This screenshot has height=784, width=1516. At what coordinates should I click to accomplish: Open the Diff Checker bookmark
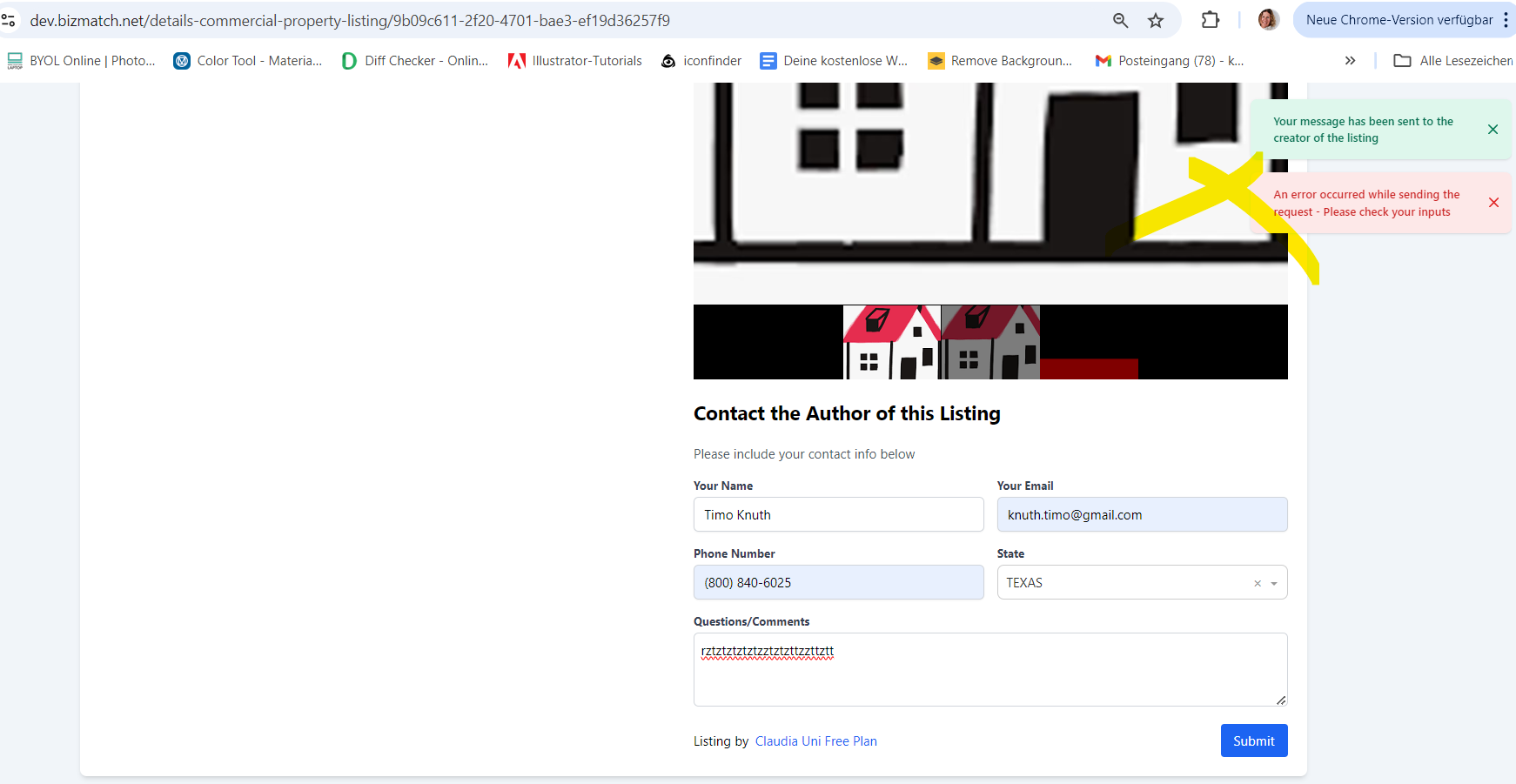(415, 61)
